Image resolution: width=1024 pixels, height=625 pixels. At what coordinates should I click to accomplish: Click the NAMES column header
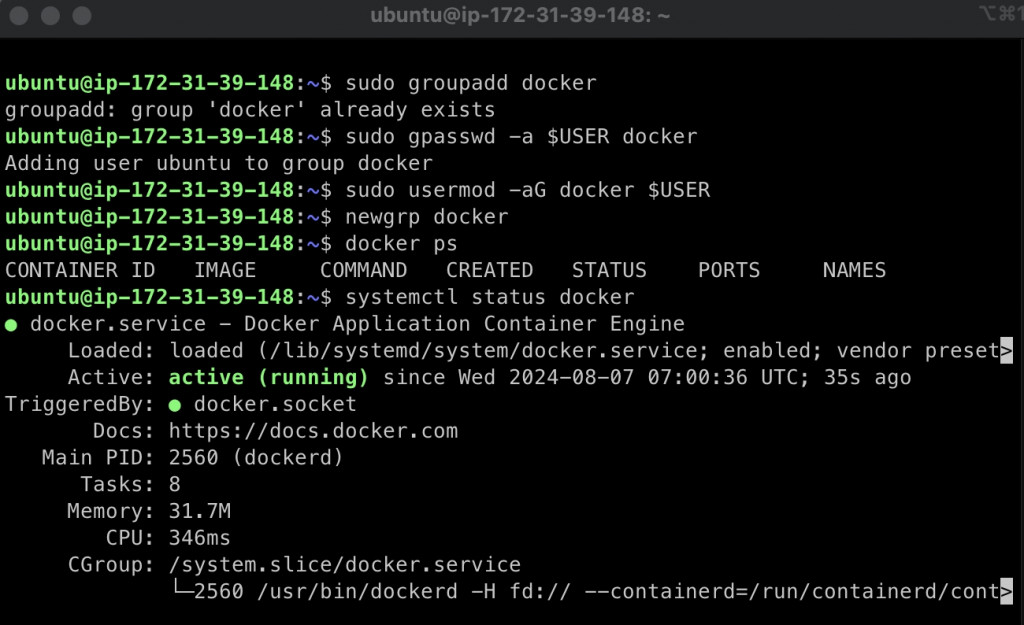tap(854, 270)
